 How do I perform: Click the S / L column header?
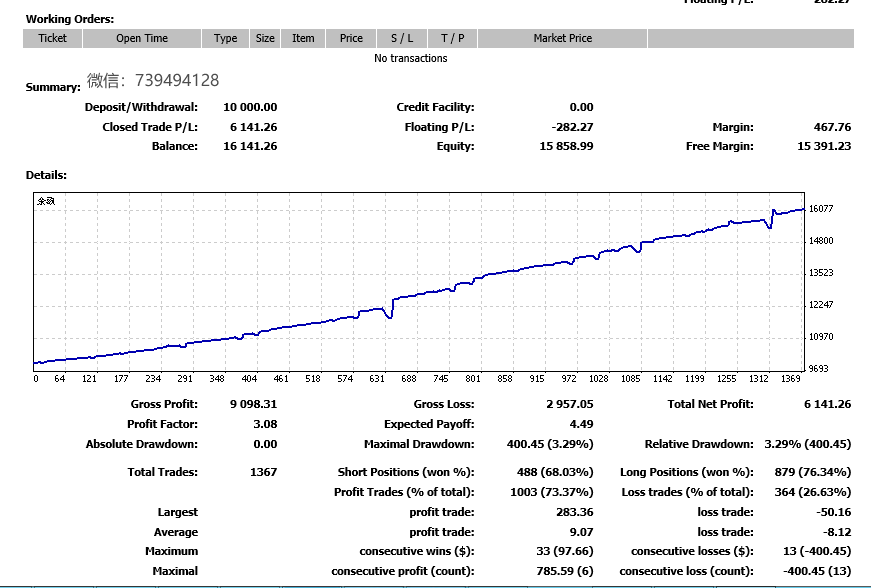(x=402, y=38)
